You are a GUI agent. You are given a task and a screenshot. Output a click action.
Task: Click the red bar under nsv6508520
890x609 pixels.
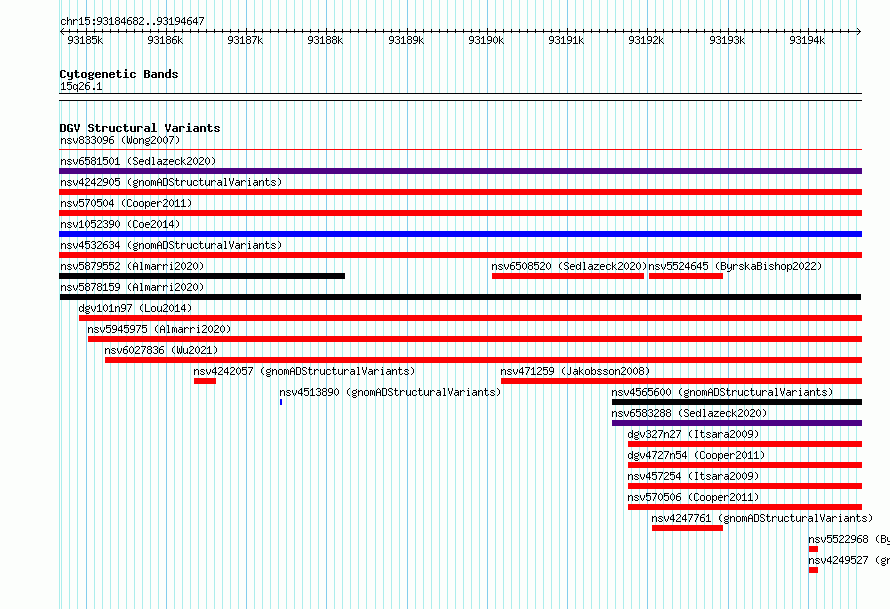[568, 276]
